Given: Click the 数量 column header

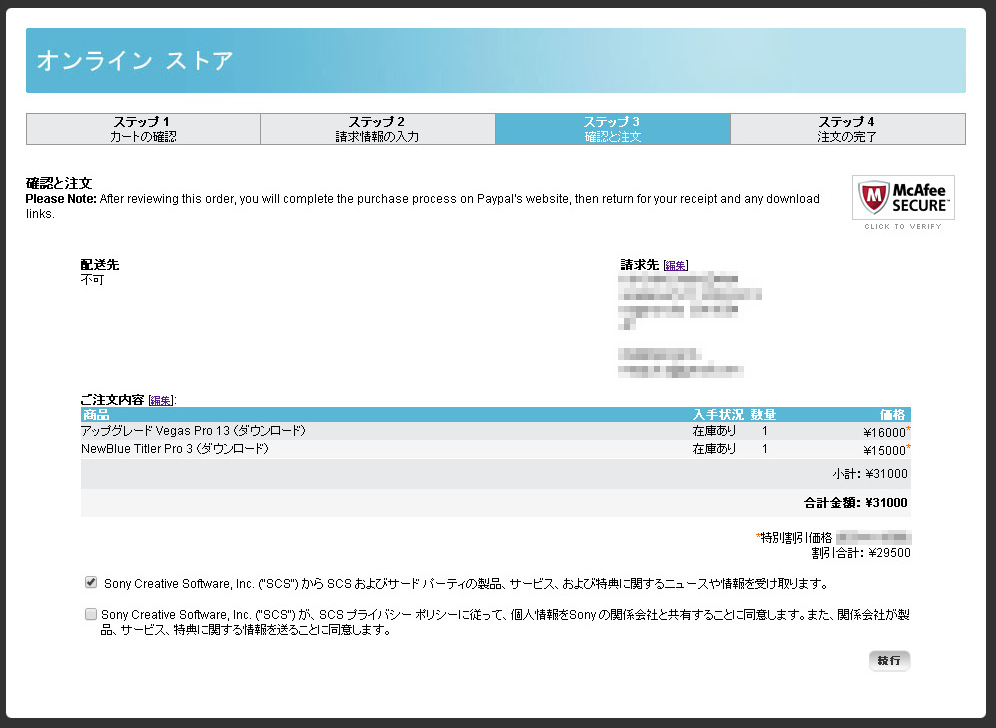Looking at the screenshot, I should pyautogui.click(x=763, y=415).
